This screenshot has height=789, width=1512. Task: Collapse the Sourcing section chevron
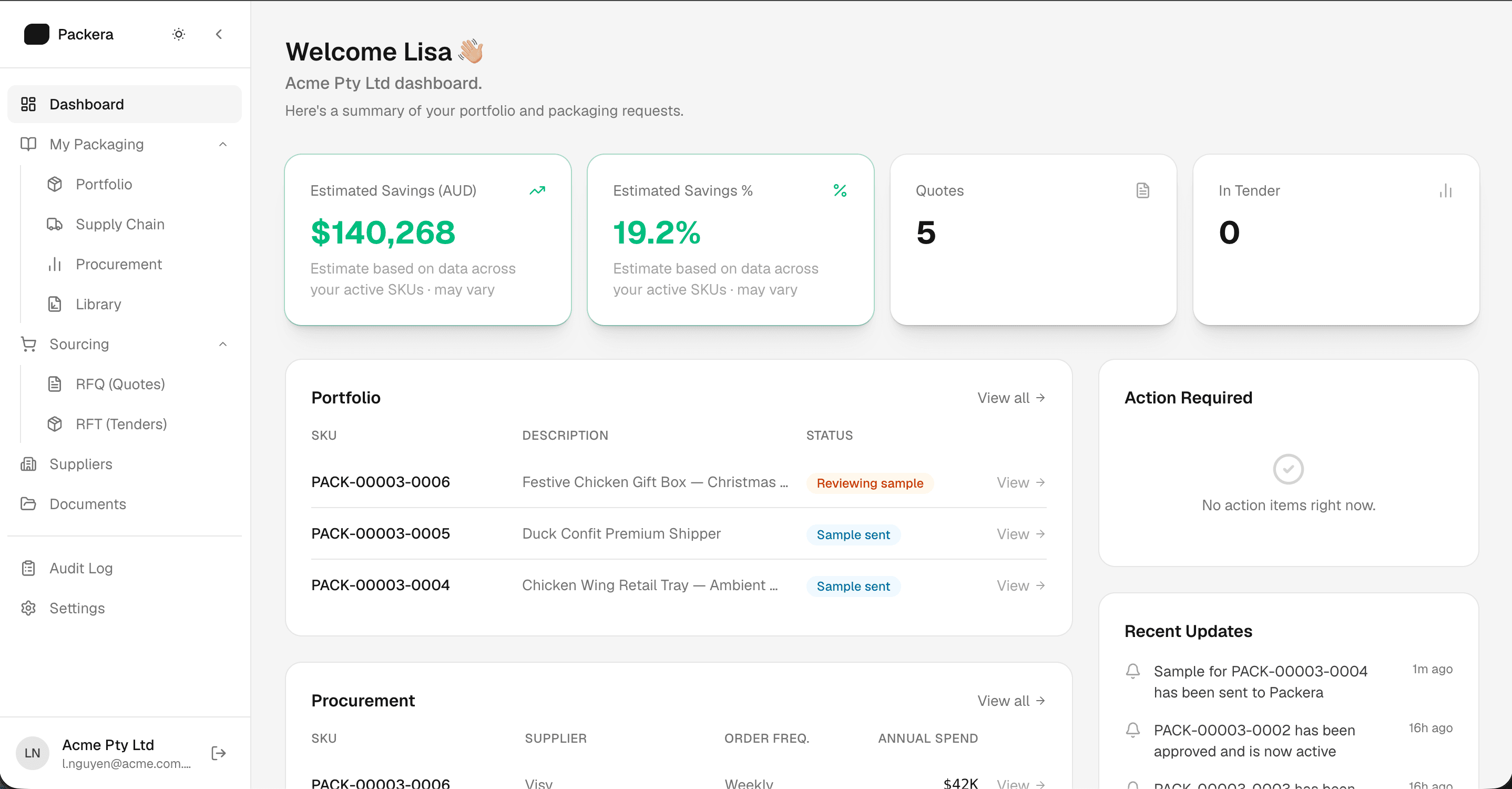click(x=223, y=344)
